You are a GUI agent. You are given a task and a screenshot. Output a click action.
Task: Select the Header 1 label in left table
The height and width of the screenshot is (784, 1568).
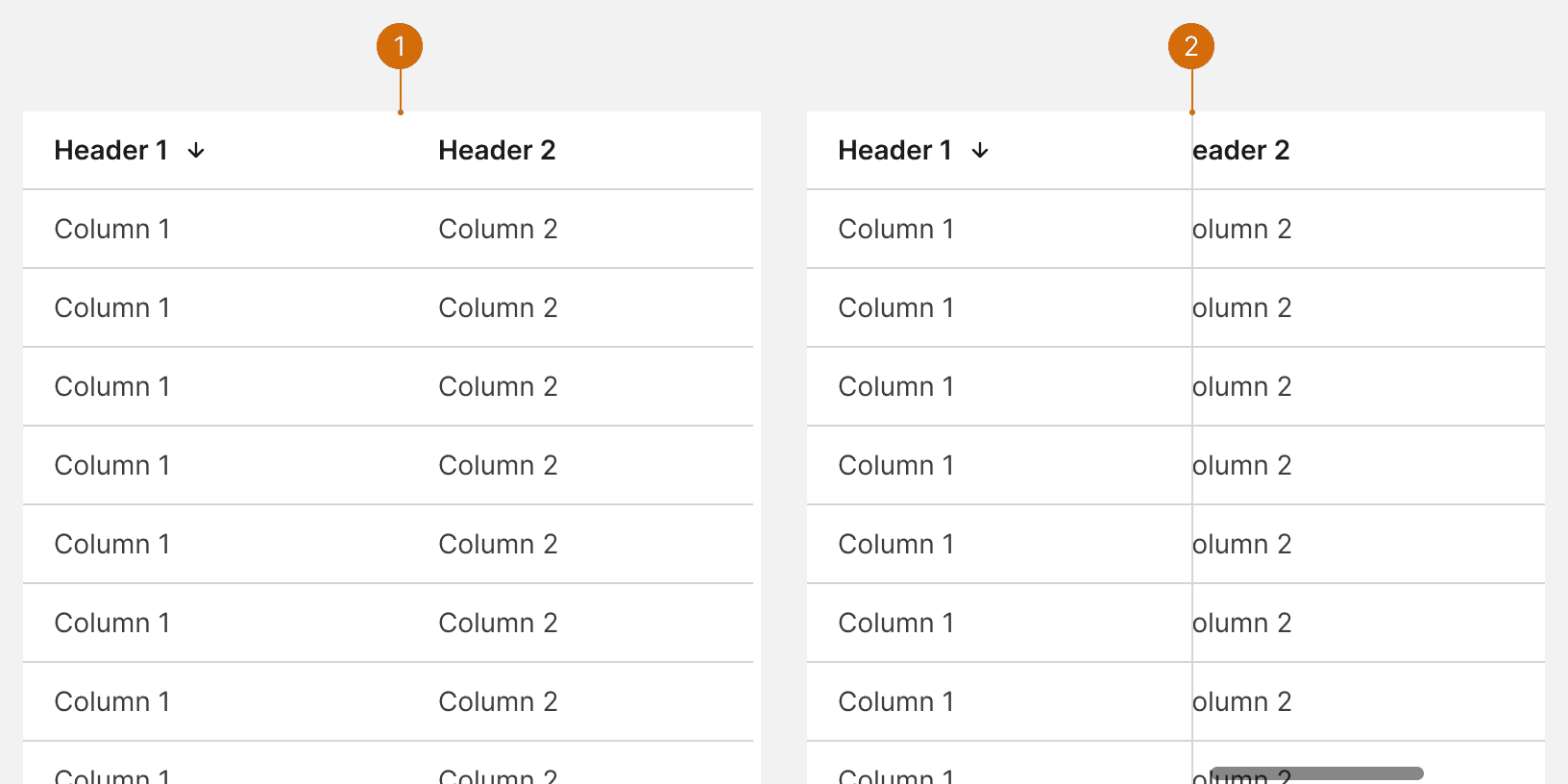click(x=111, y=150)
